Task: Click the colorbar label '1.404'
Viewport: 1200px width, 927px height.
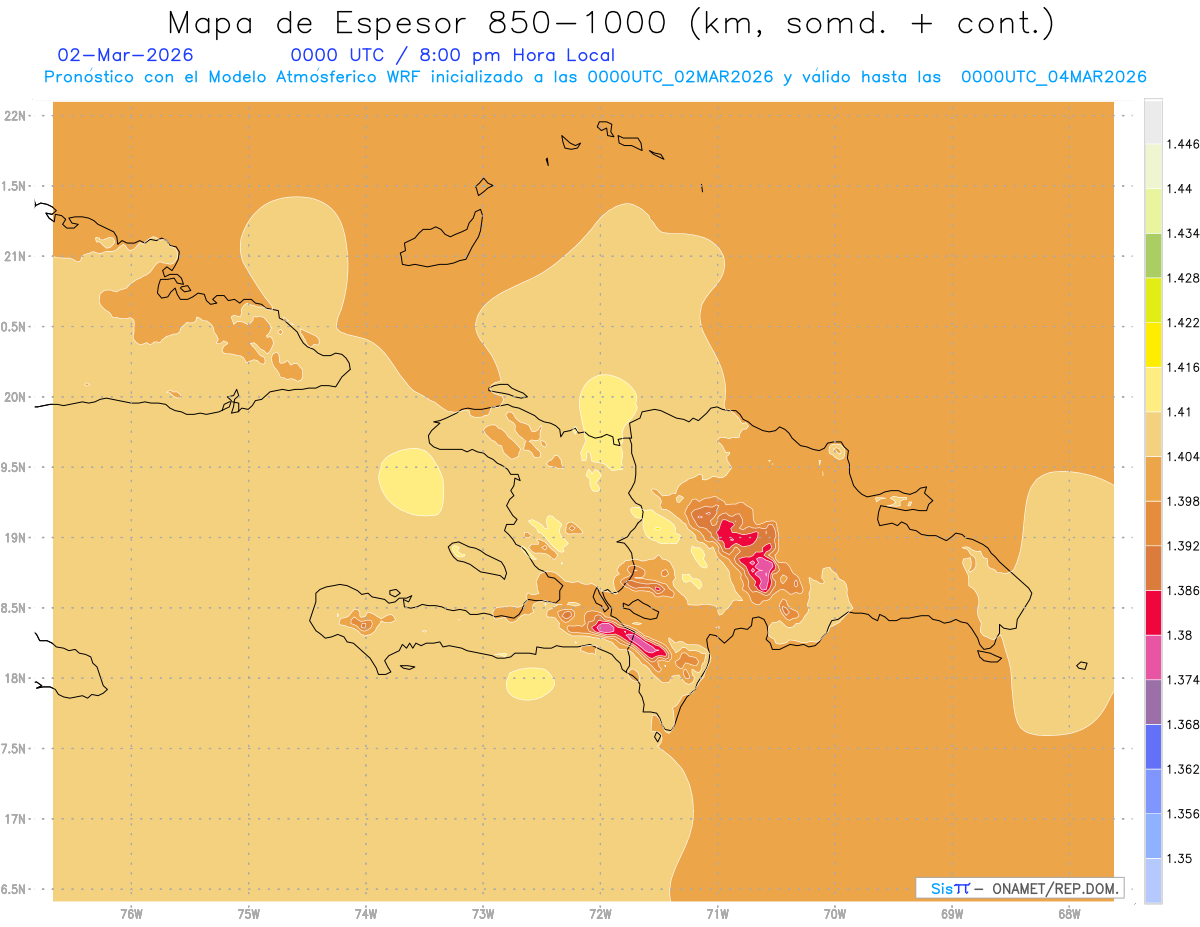Action: click(x=1183, y=456)
